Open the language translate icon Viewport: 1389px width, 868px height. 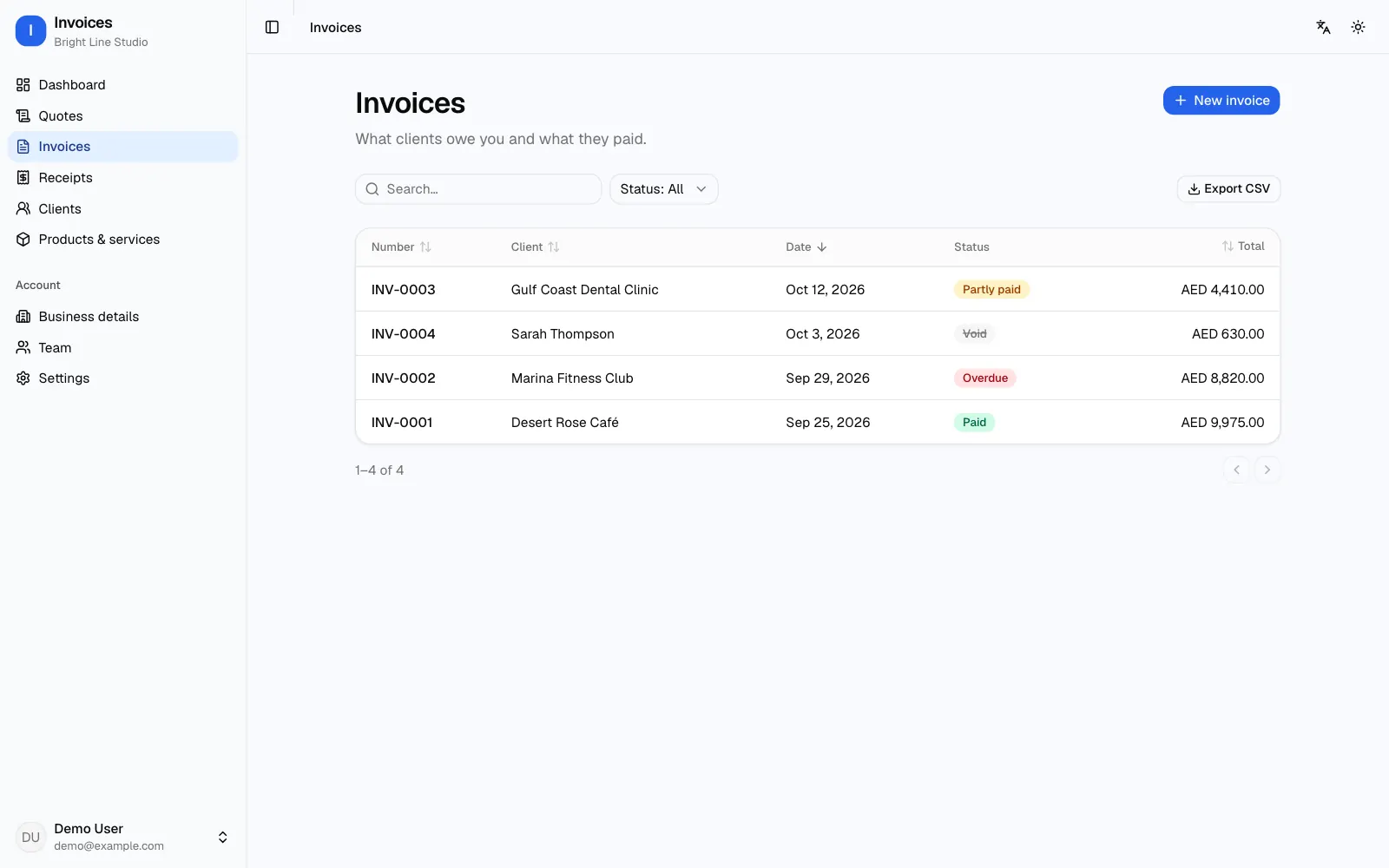tap(1323, 27)
